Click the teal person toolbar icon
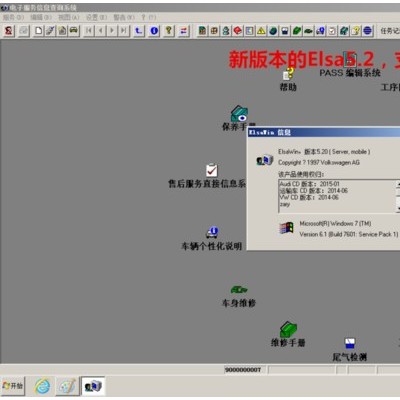The image size is (400, 400). tap(226, 31)
